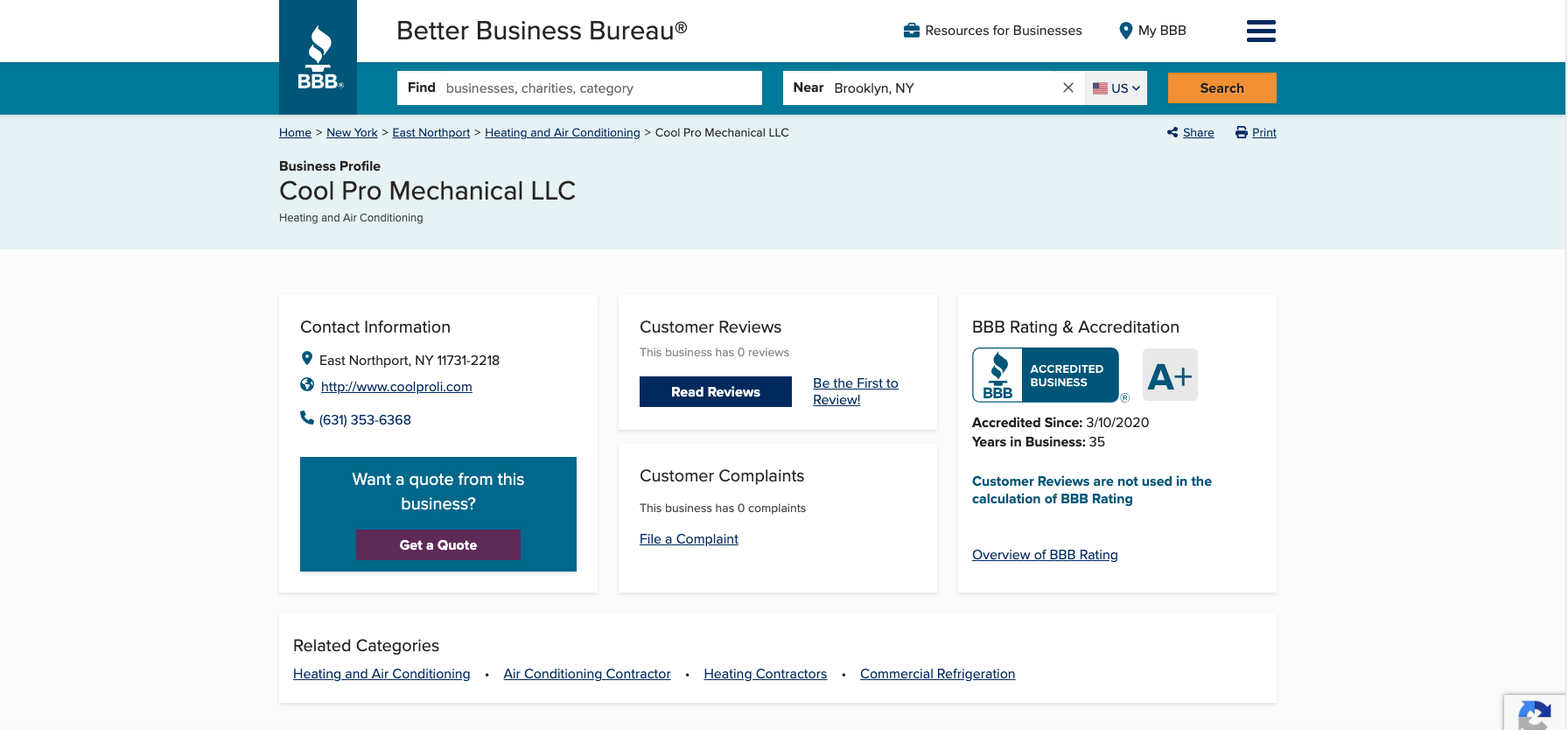1568x730 pixels.
Task: Click File a Complaint link
Action: click(689, 539)
